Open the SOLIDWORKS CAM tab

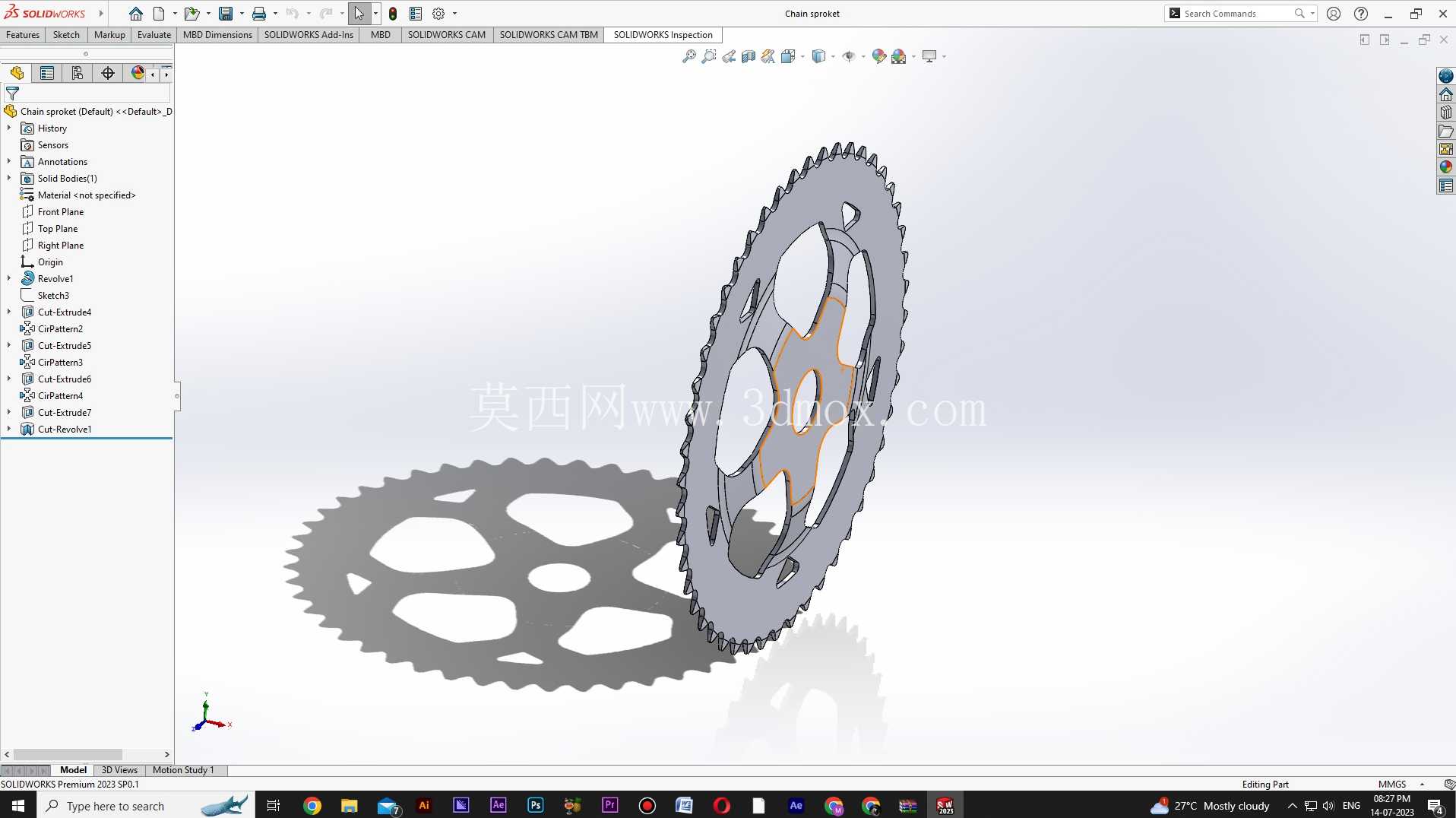[447, 35]
